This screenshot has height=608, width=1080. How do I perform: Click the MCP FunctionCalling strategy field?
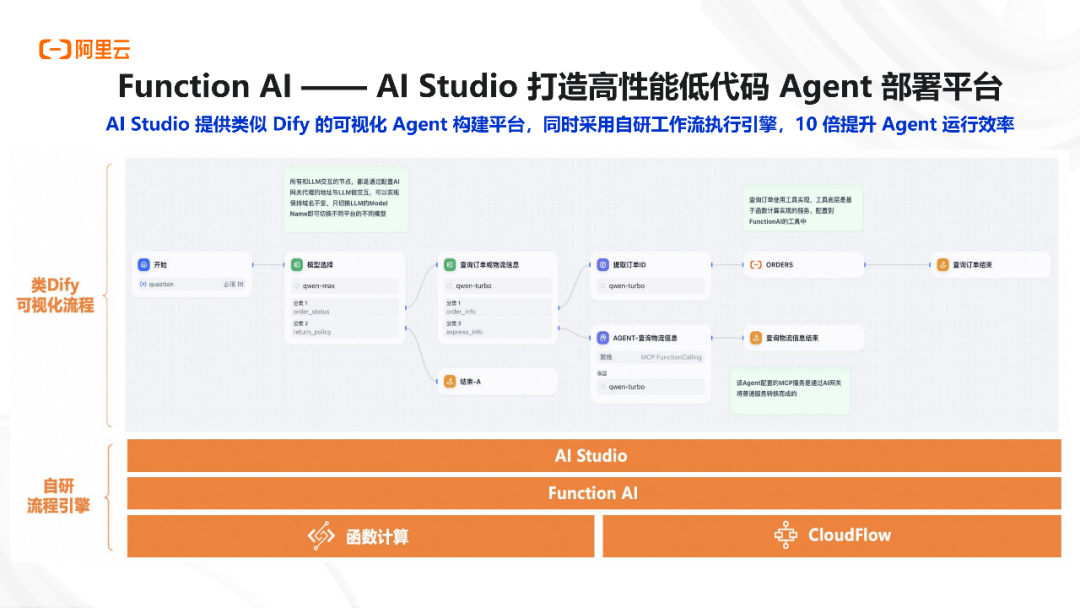tap(651, 357)
